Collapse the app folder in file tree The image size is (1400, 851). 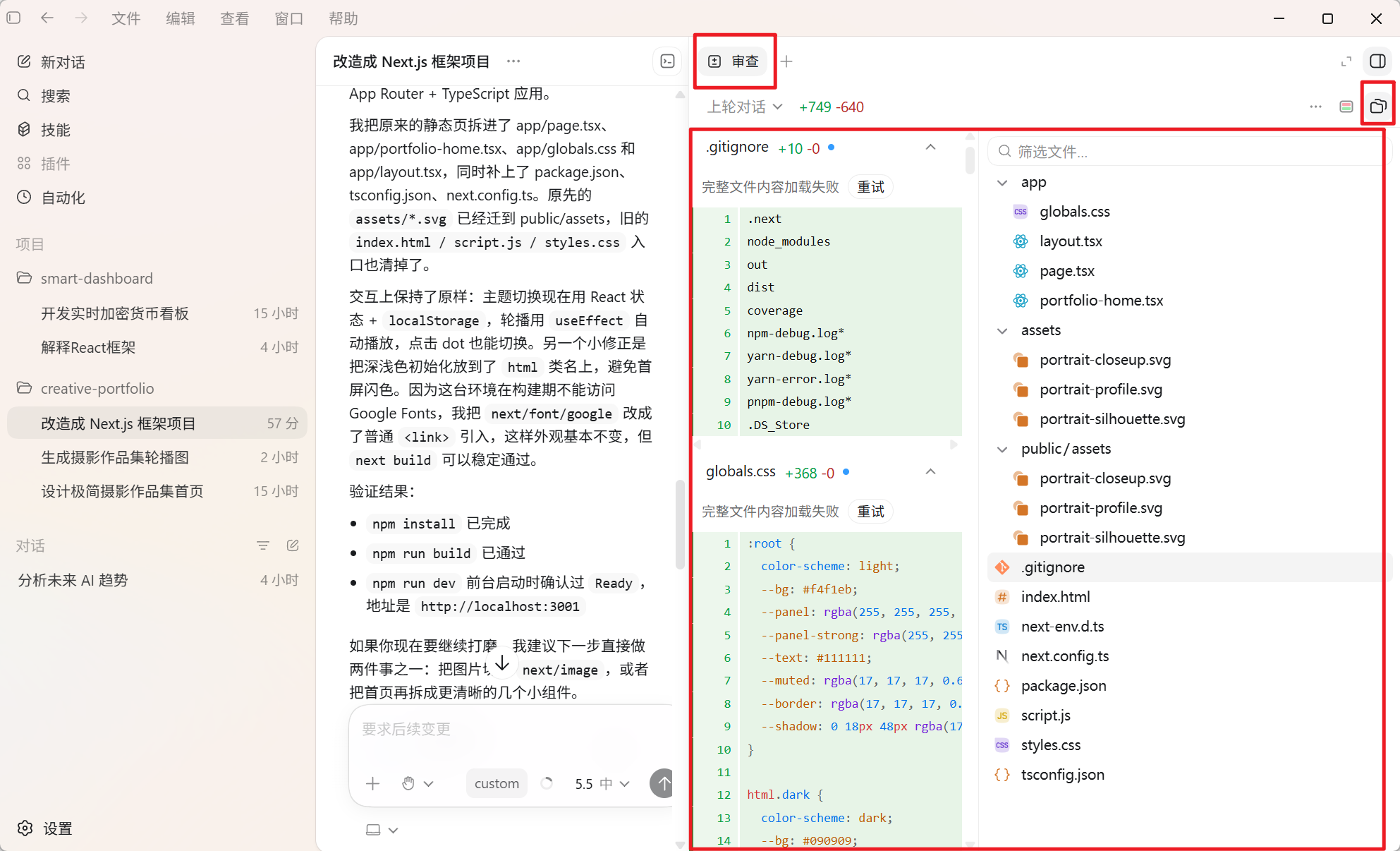(x=1002, y=183)
